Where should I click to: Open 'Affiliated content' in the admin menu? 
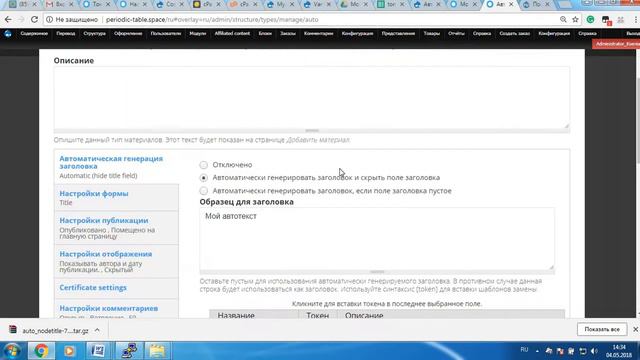point(232,33)
